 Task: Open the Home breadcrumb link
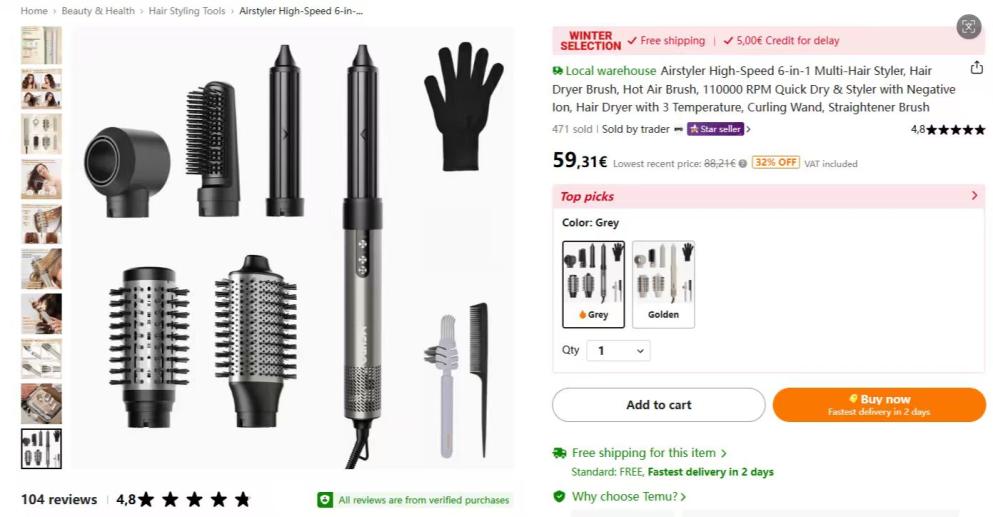pos(34,11)
